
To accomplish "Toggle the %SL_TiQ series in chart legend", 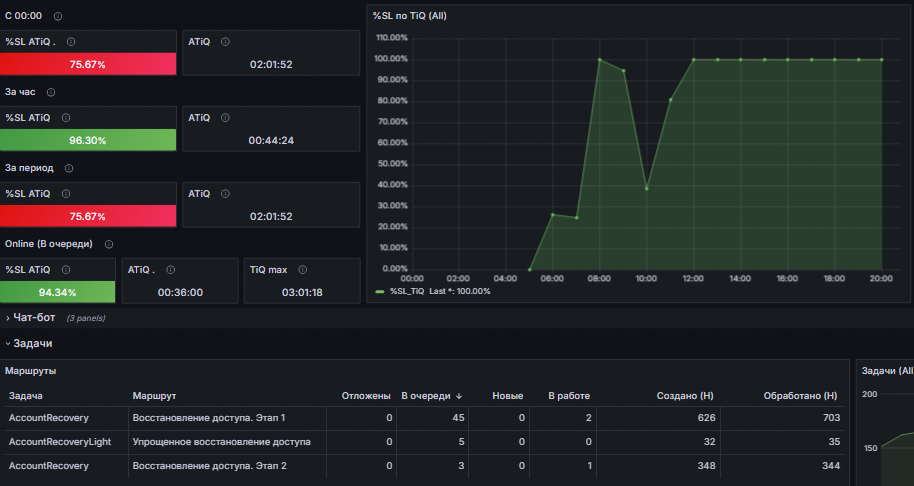I will pos(407,291).
